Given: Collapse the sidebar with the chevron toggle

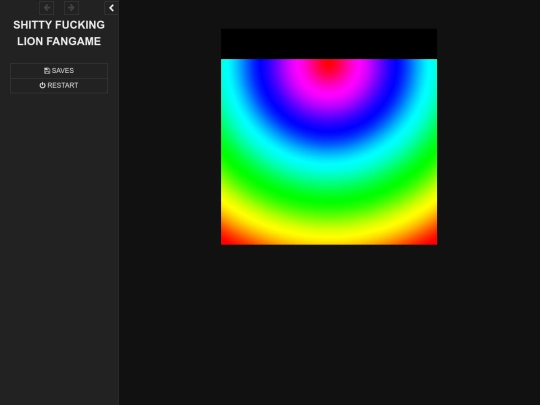Looking at the screenshot, I should [x=112, y=8].
